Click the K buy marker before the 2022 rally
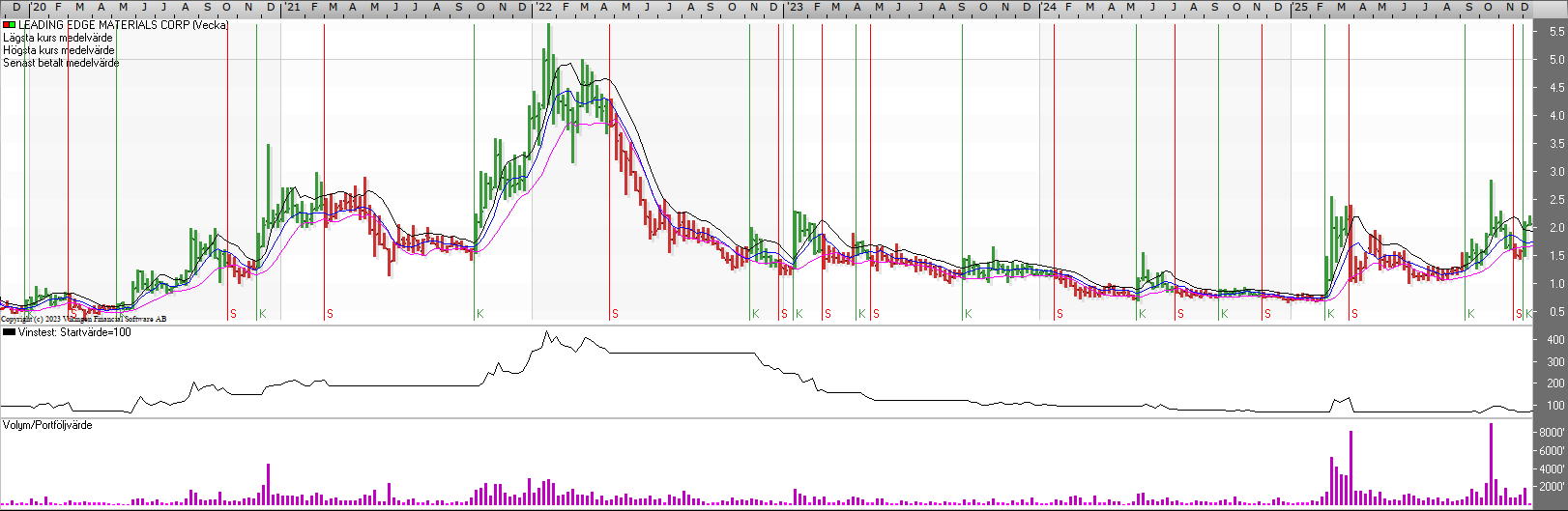1568x511 pixels. [479, 314]
